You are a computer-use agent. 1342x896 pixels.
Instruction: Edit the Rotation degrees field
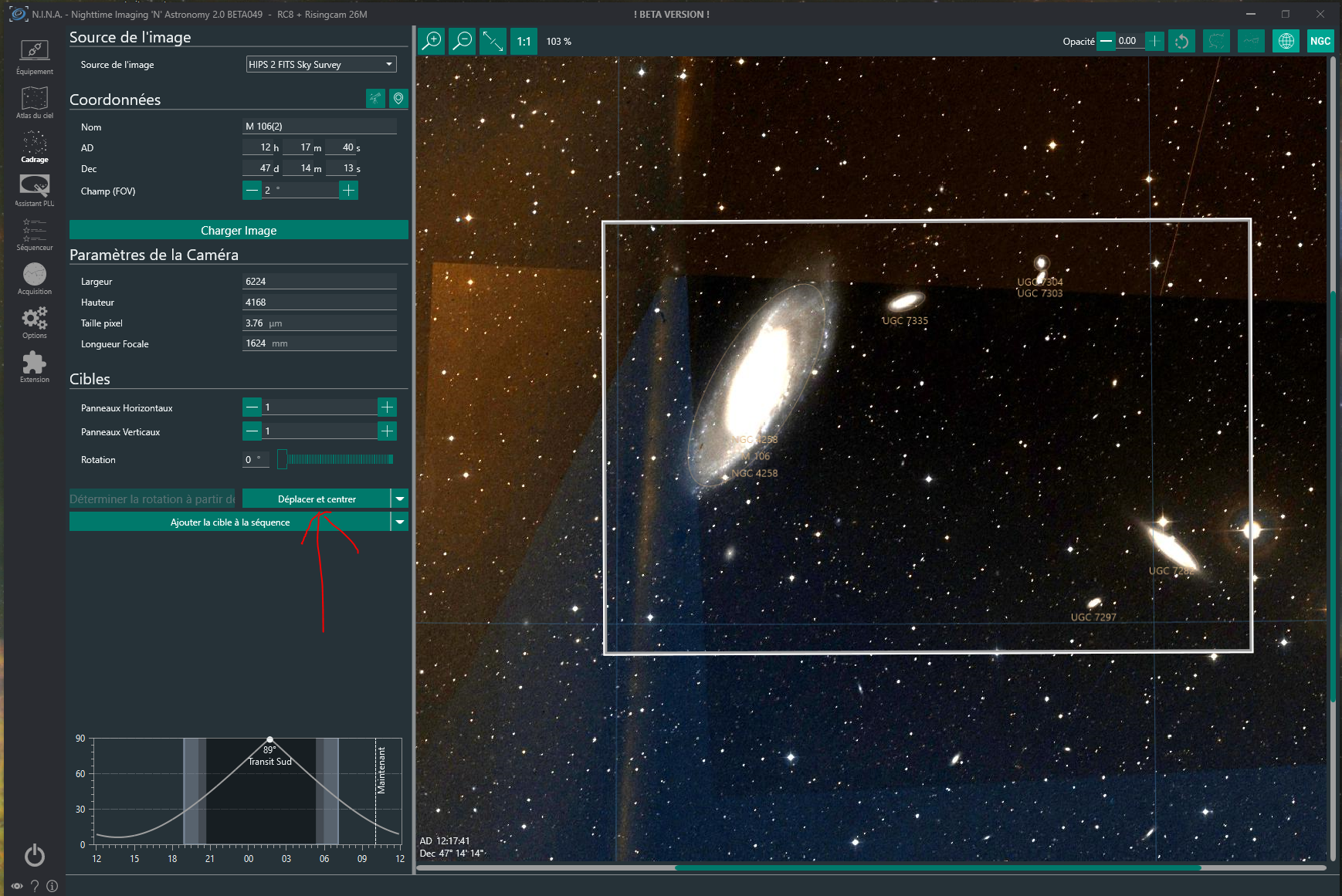point(256,459)
